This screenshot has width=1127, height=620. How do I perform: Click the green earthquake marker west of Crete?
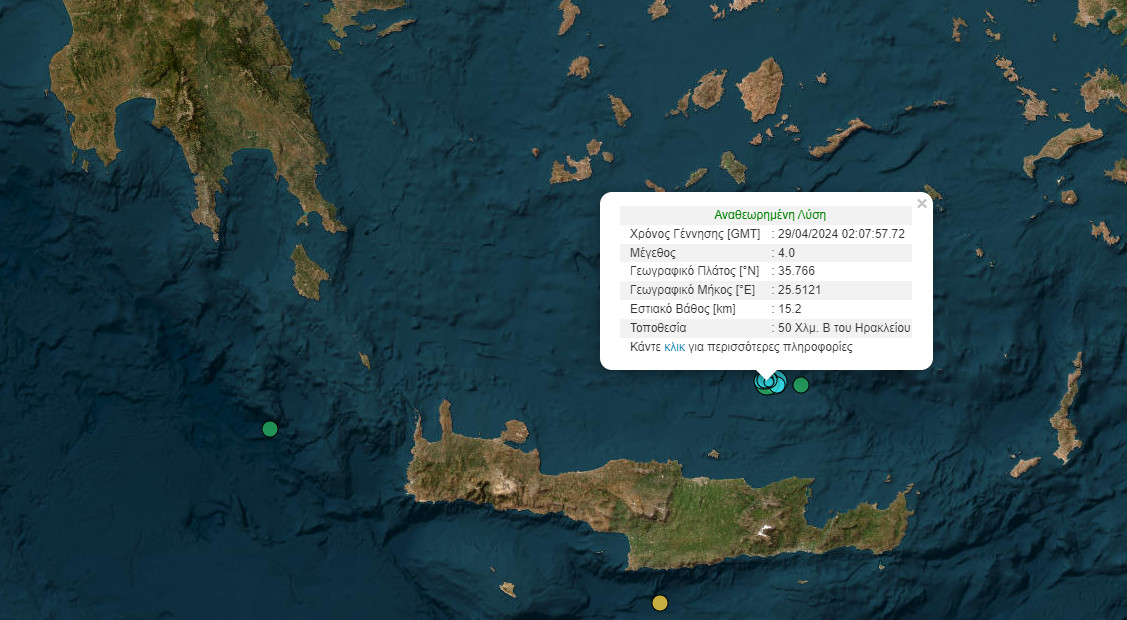click(x=269, y=429)
